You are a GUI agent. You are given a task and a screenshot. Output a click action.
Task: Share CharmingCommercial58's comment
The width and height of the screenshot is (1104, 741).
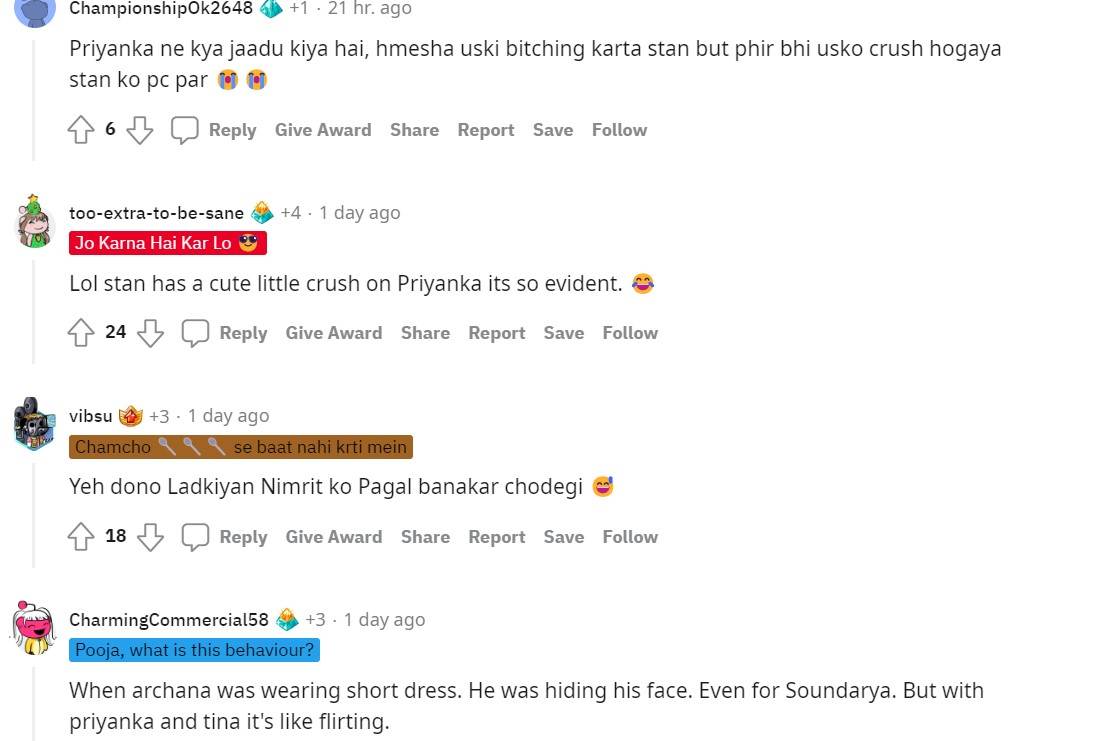(x=425, y=740)
